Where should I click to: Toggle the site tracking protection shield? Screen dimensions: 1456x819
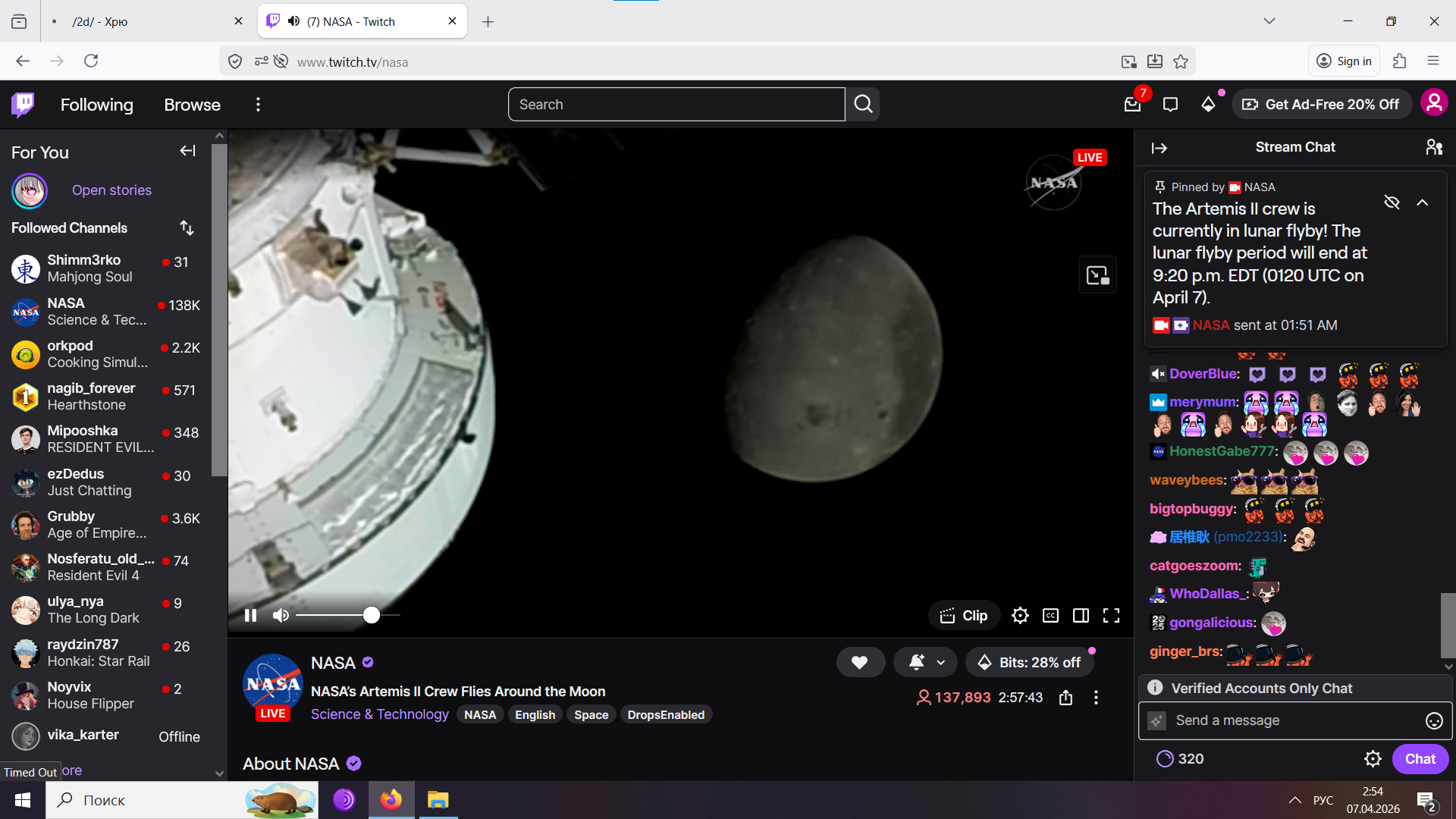[235, 61]
